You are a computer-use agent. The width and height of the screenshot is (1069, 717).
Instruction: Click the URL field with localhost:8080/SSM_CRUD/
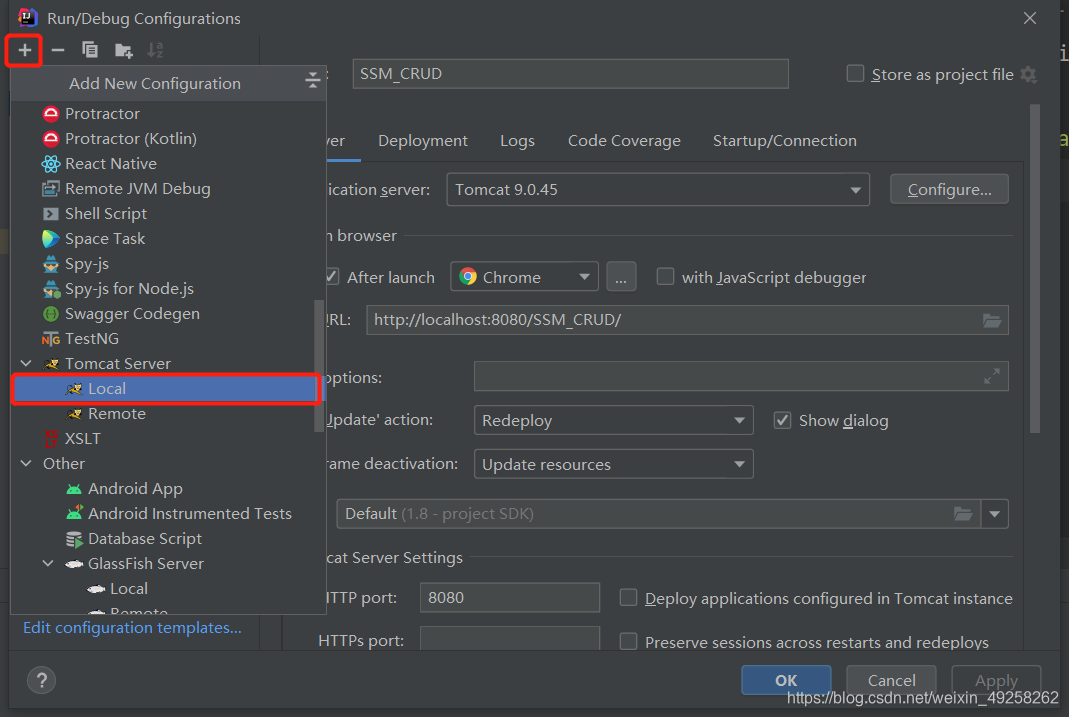687,320
